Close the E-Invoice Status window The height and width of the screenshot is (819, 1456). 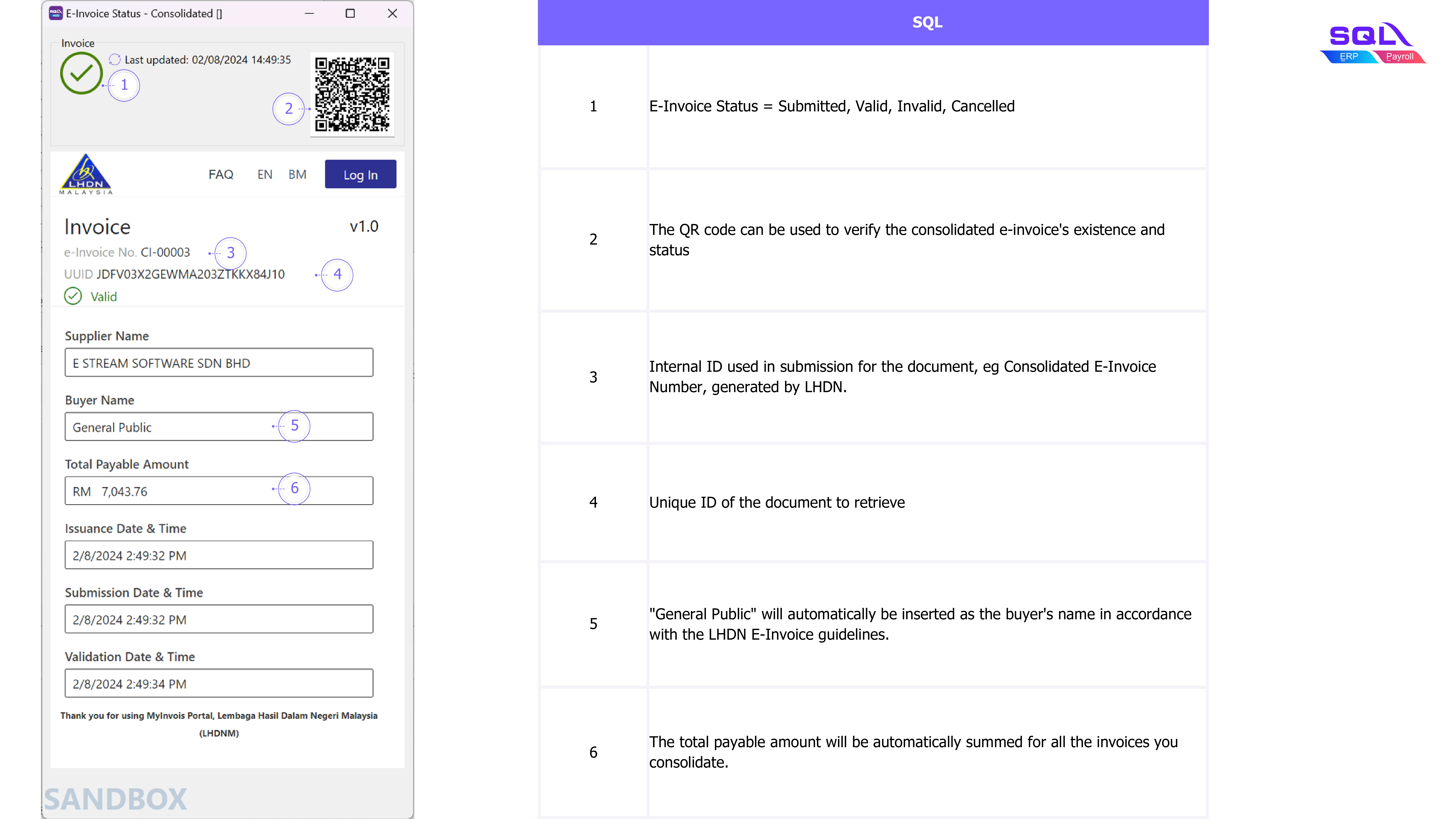click(x=392, y=13)
